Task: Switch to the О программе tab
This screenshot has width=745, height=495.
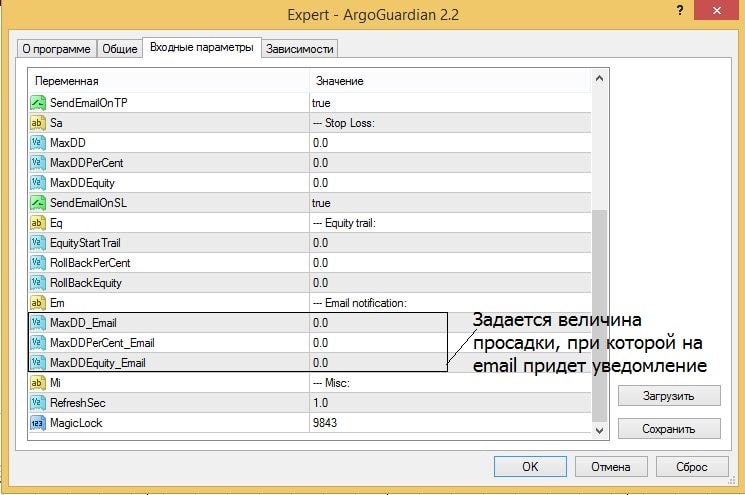Action: point(57,49)
